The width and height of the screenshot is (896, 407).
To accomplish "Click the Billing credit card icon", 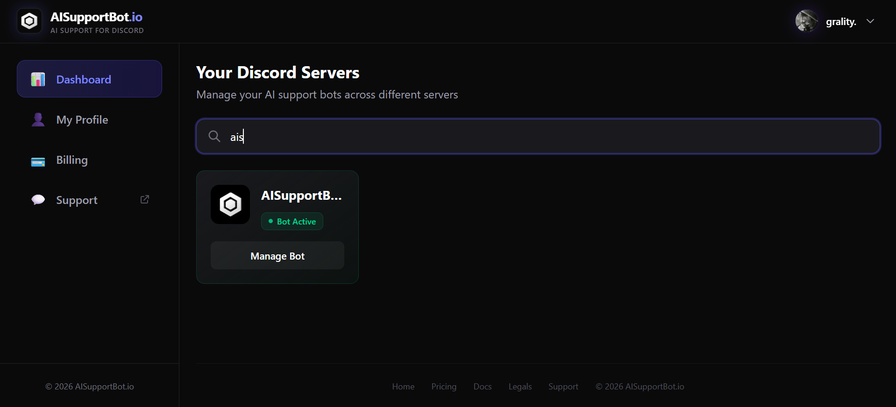I will [38, 161].
